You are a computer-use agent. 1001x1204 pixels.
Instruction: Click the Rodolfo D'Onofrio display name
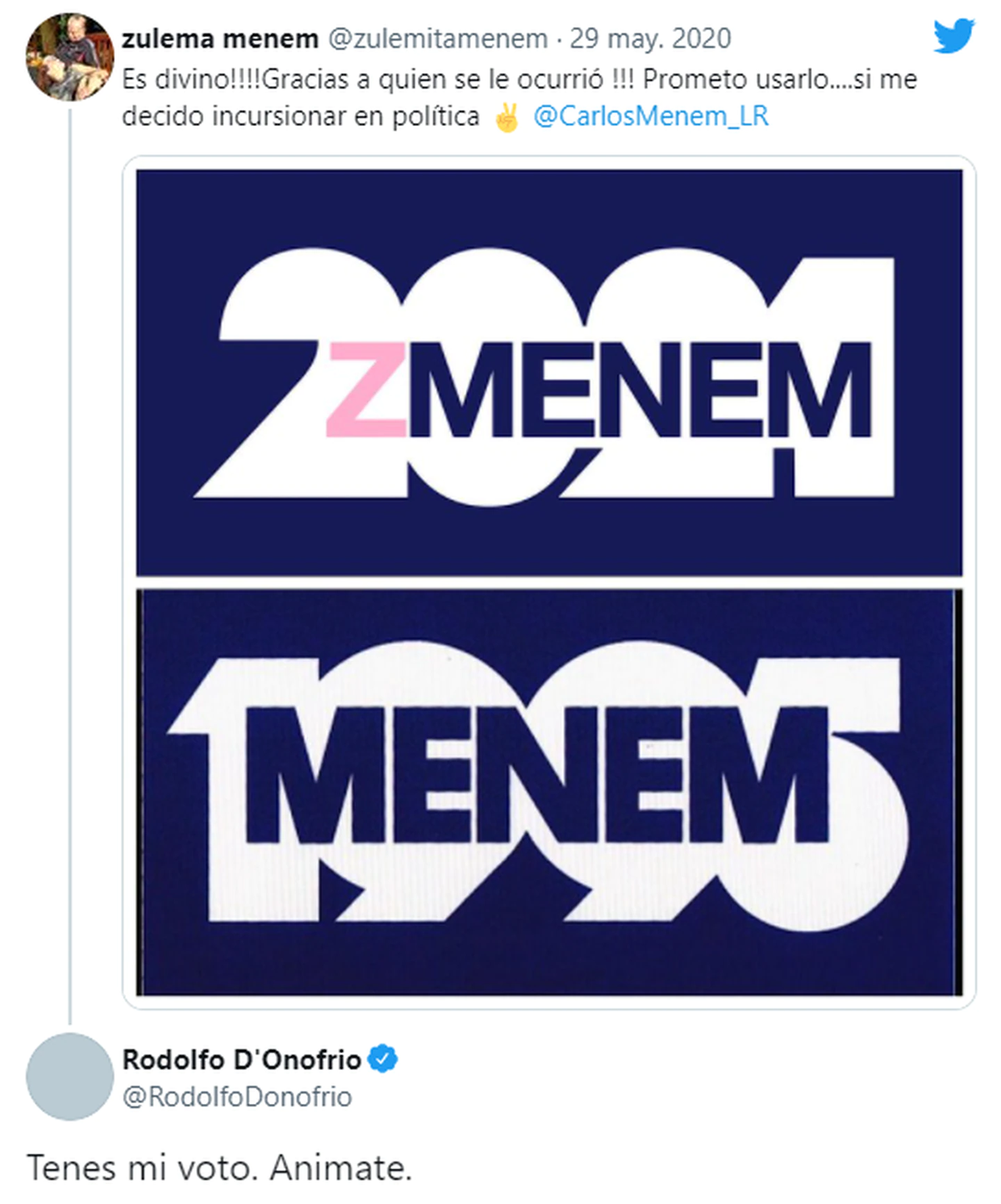click(x=242, y=1057)
